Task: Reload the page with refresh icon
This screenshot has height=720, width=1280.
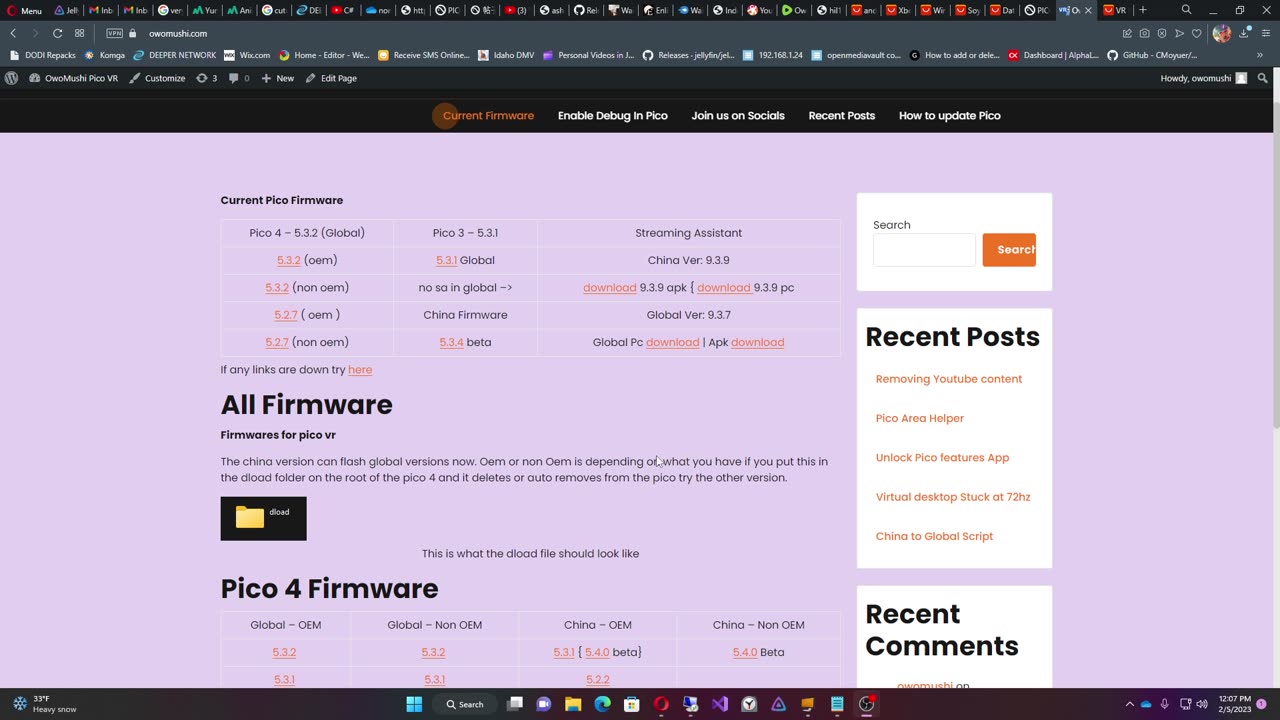Action: pyautogui.click(x=57, y=33)
